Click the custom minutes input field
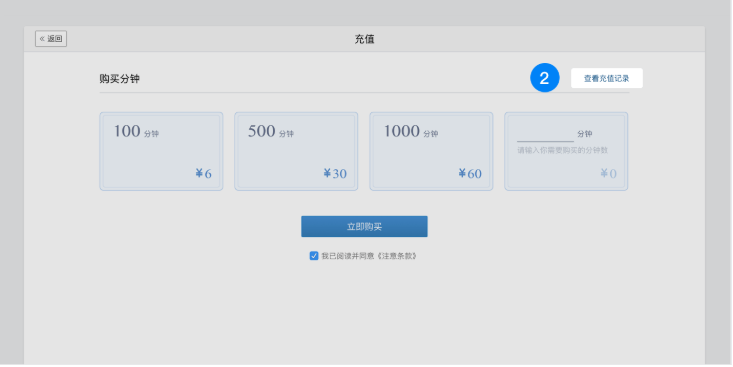Screen dimensions: 733x367 [545, 135]
